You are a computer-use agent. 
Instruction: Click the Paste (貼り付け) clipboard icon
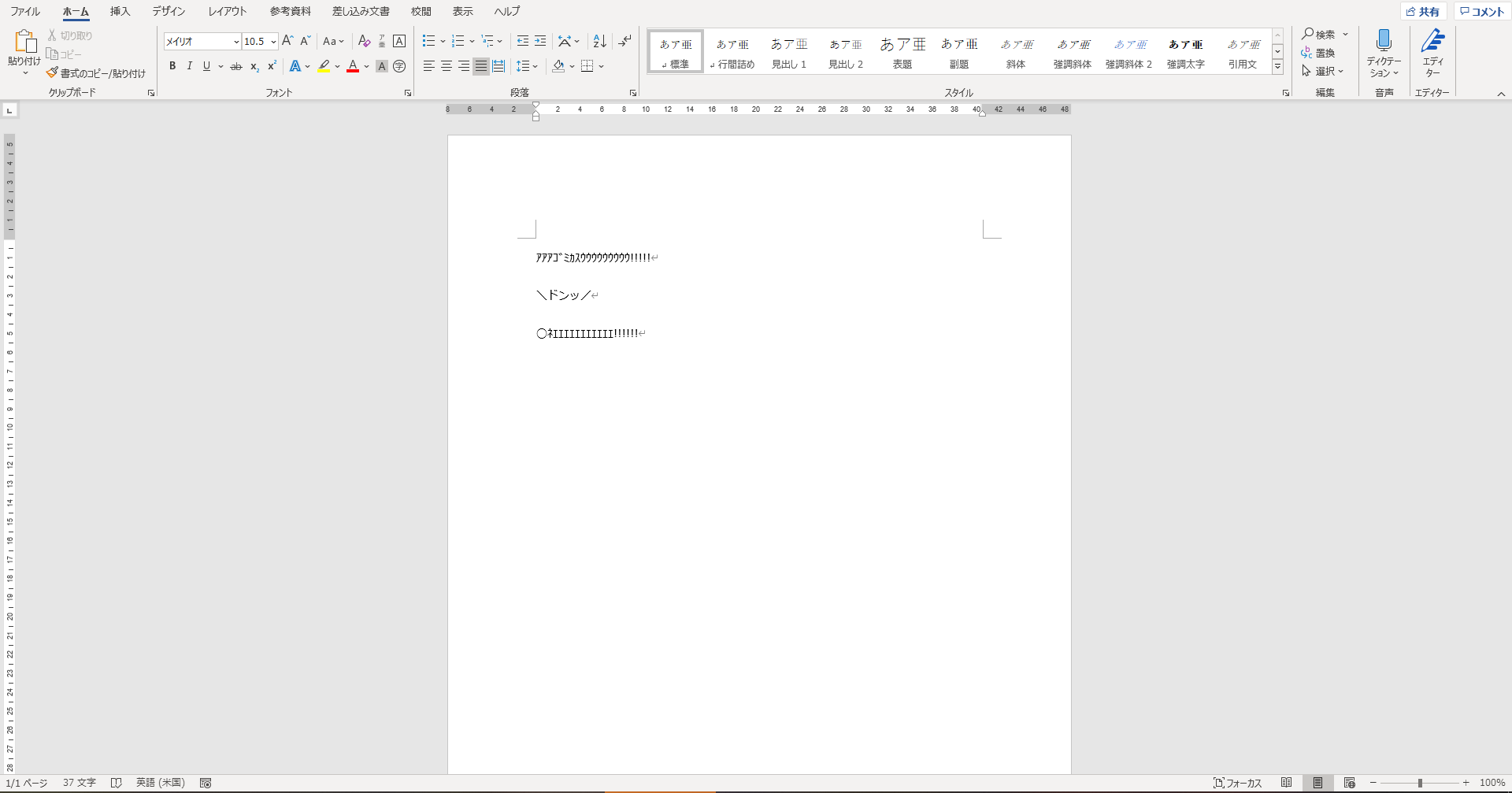24,42
